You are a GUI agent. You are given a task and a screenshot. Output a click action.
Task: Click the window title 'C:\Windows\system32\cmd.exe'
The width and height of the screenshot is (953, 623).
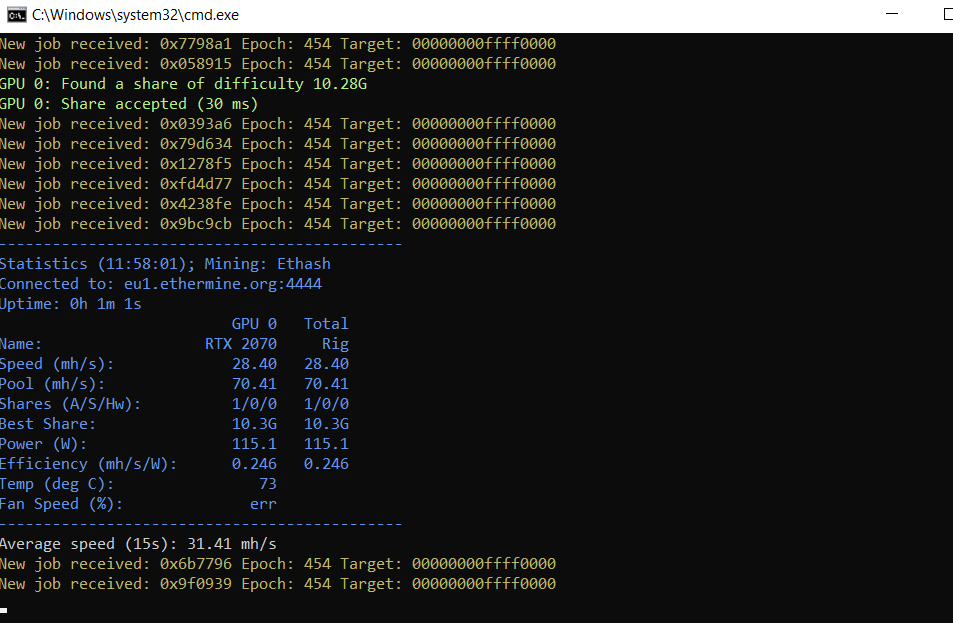[136, 15]
